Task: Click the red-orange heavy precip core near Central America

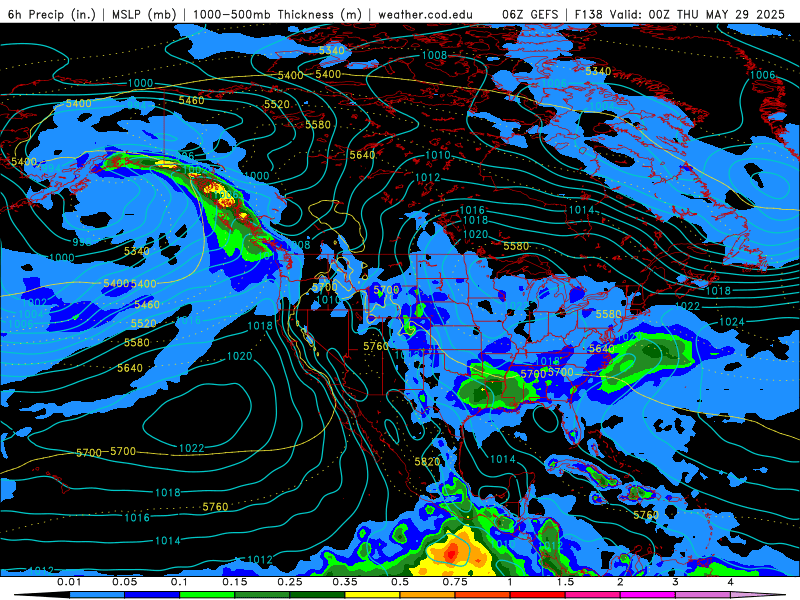Action: pyautogui.click(x=452, y=552)
